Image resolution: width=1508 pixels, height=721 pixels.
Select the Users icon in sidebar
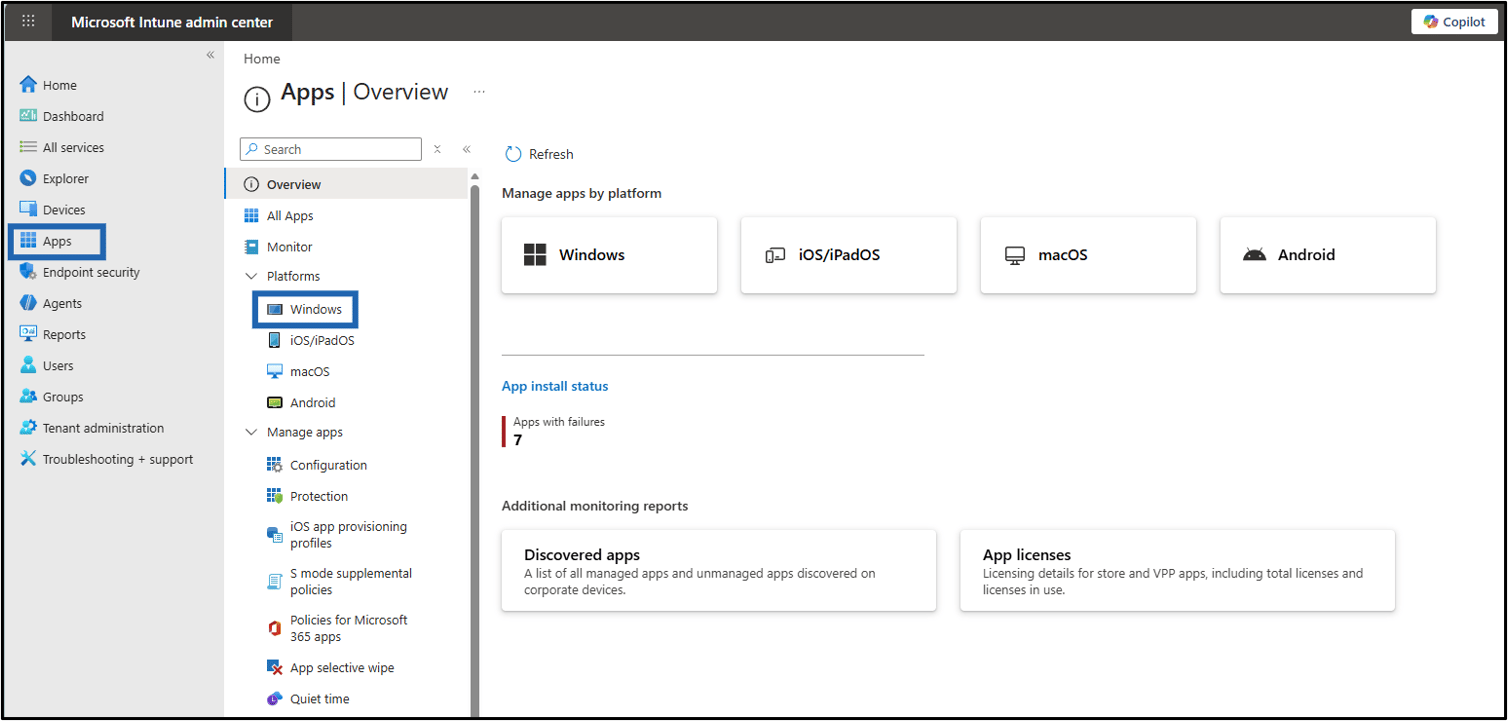[28, 365]
